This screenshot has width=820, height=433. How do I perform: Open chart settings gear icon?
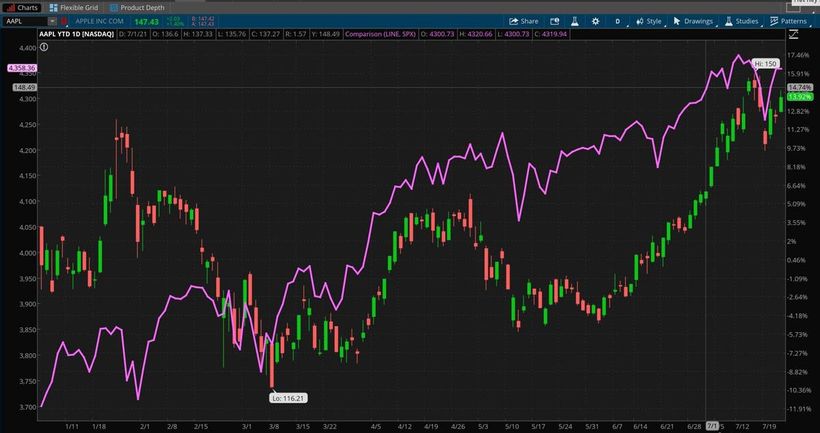[x=595, y=21]
